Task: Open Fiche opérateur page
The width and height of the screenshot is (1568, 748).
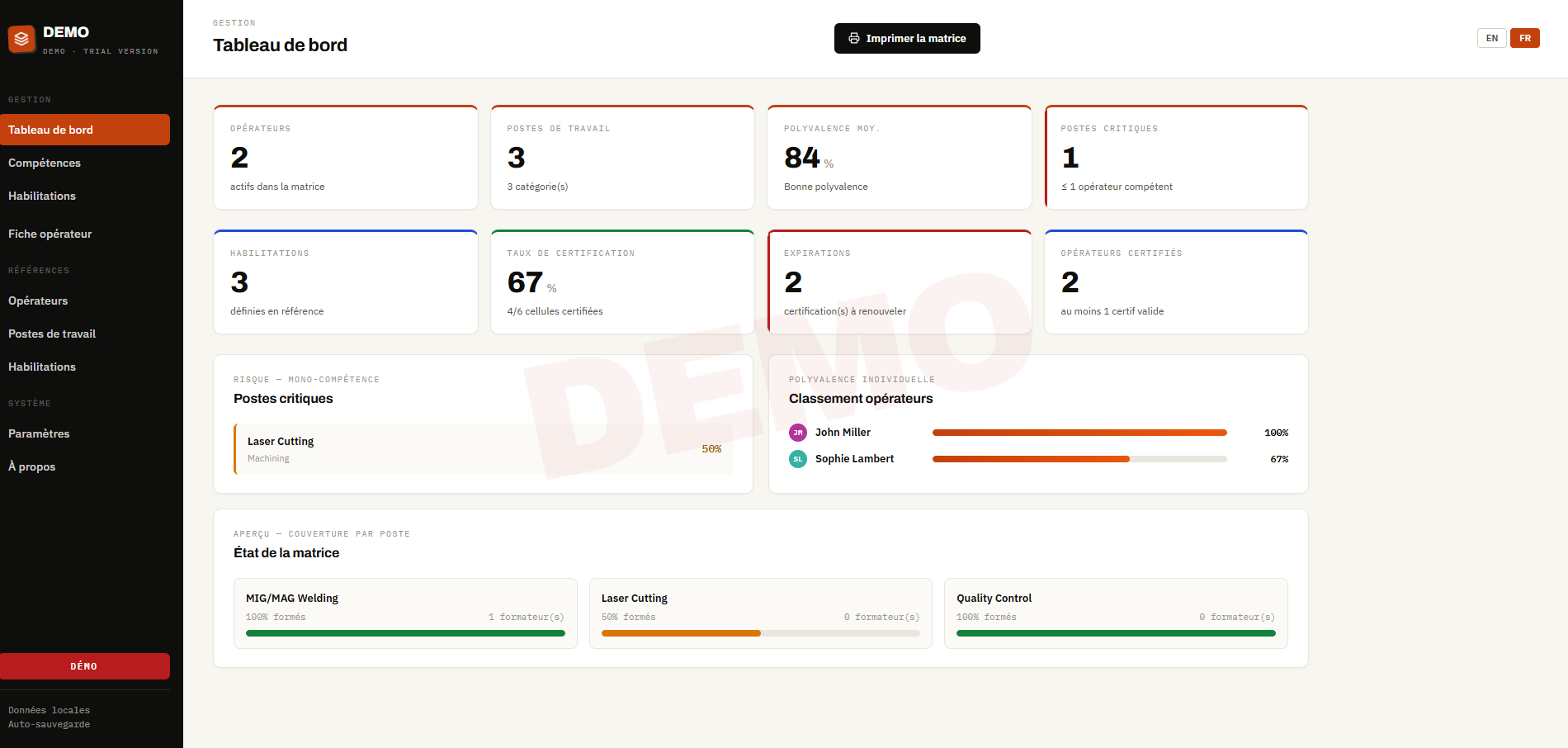Action: point(85,234)
